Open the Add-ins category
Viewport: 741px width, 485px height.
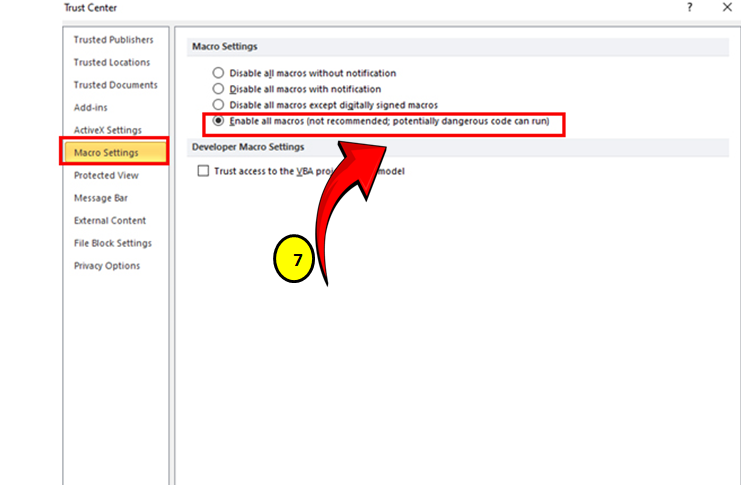coord(91,107)
